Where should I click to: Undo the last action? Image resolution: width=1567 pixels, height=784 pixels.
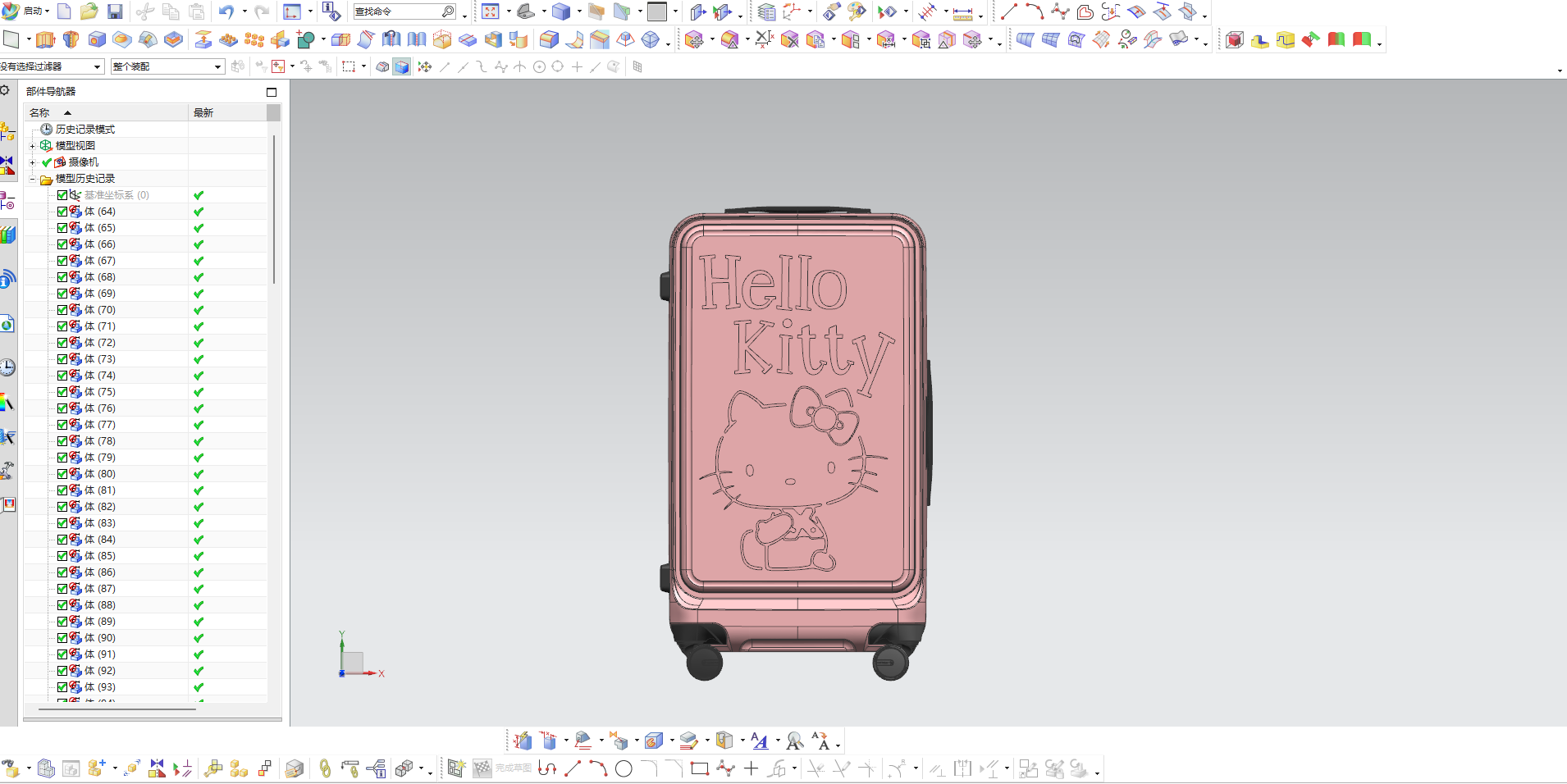(x=226, y=11)
